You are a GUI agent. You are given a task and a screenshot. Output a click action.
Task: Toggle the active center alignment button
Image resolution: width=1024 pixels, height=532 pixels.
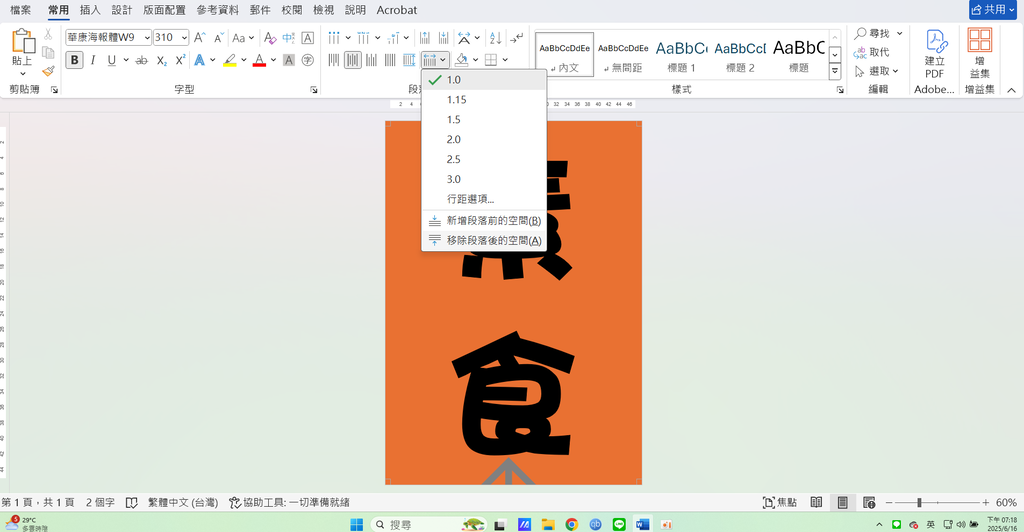(353, 60)
